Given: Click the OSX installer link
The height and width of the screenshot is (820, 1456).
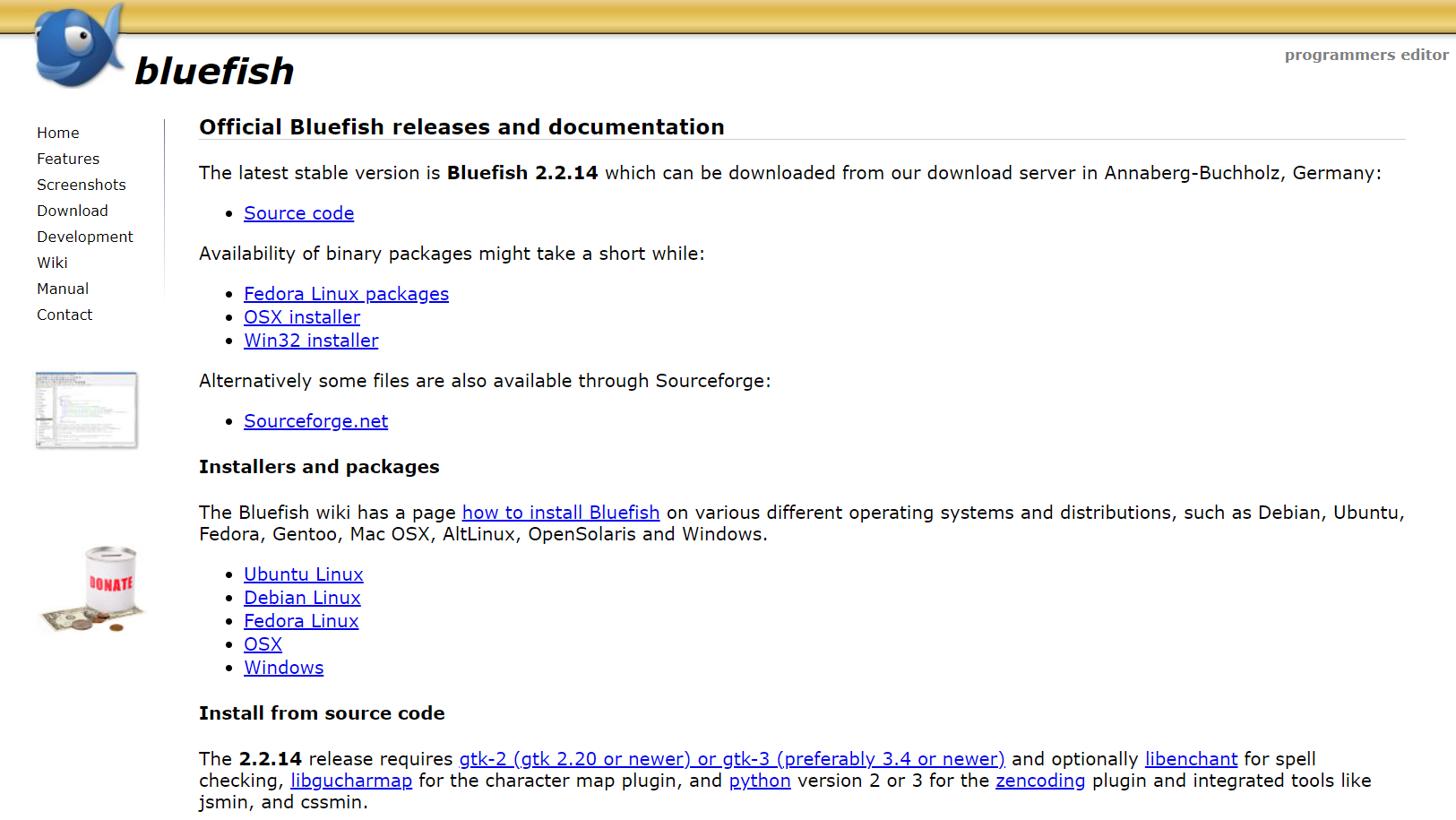Looking at the screenshot, I should coord(302,317).
